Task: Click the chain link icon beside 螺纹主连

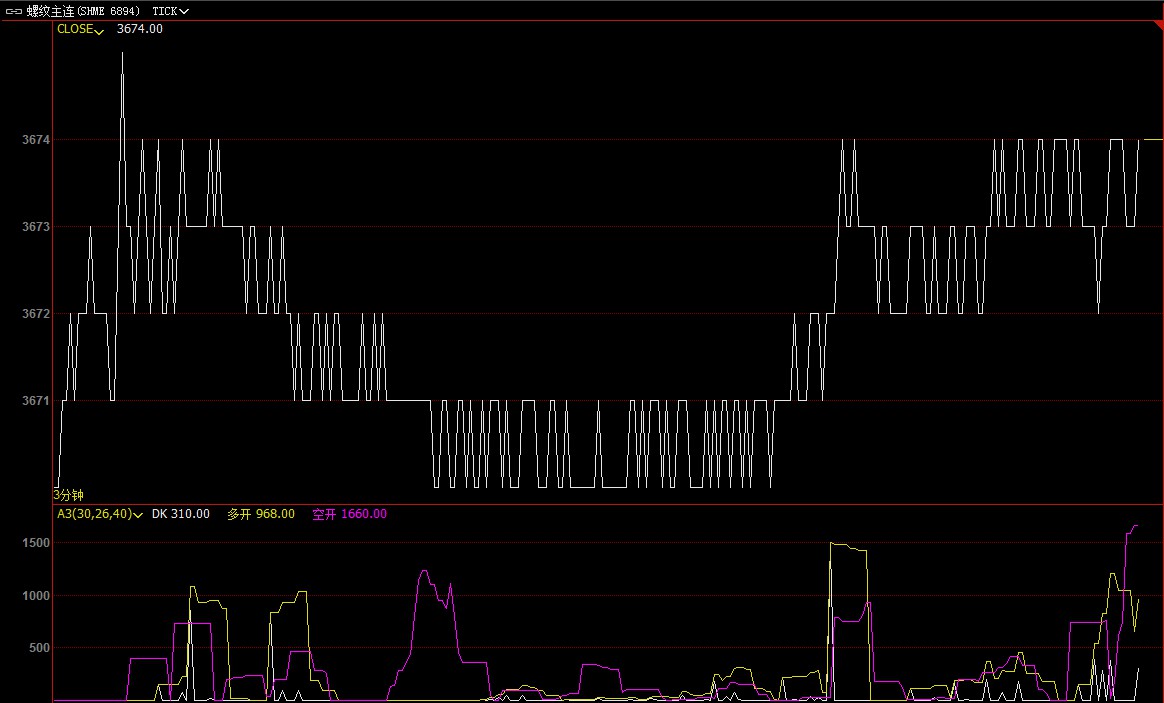Action: (14, 11)
